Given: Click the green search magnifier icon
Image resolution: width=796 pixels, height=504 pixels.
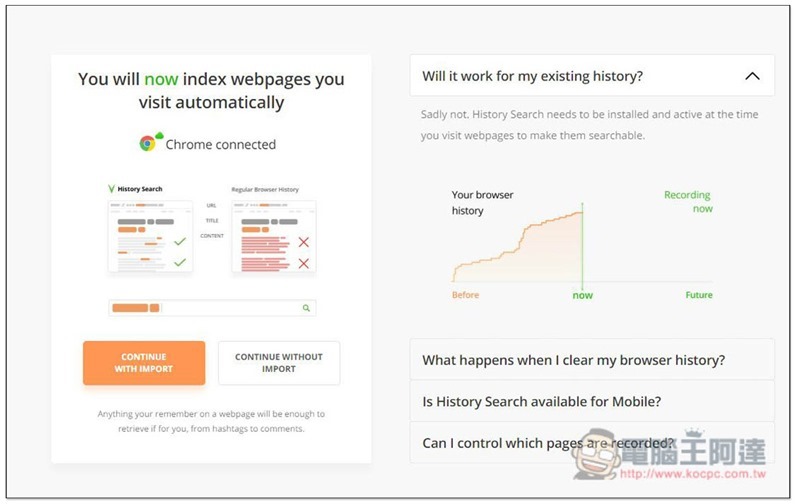Looking at the screenshot, I should coord(306,308).
